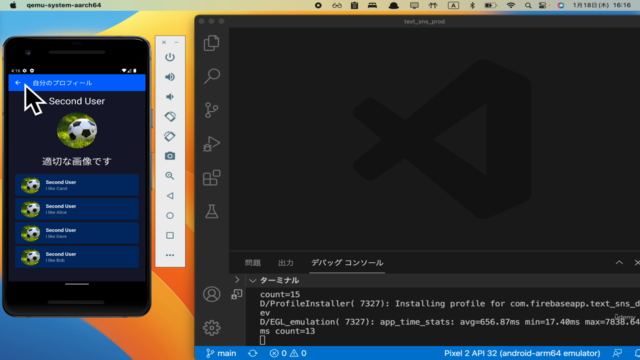640x360 pixels.
Task: Open the errors and warnings count
Action: 288,353
